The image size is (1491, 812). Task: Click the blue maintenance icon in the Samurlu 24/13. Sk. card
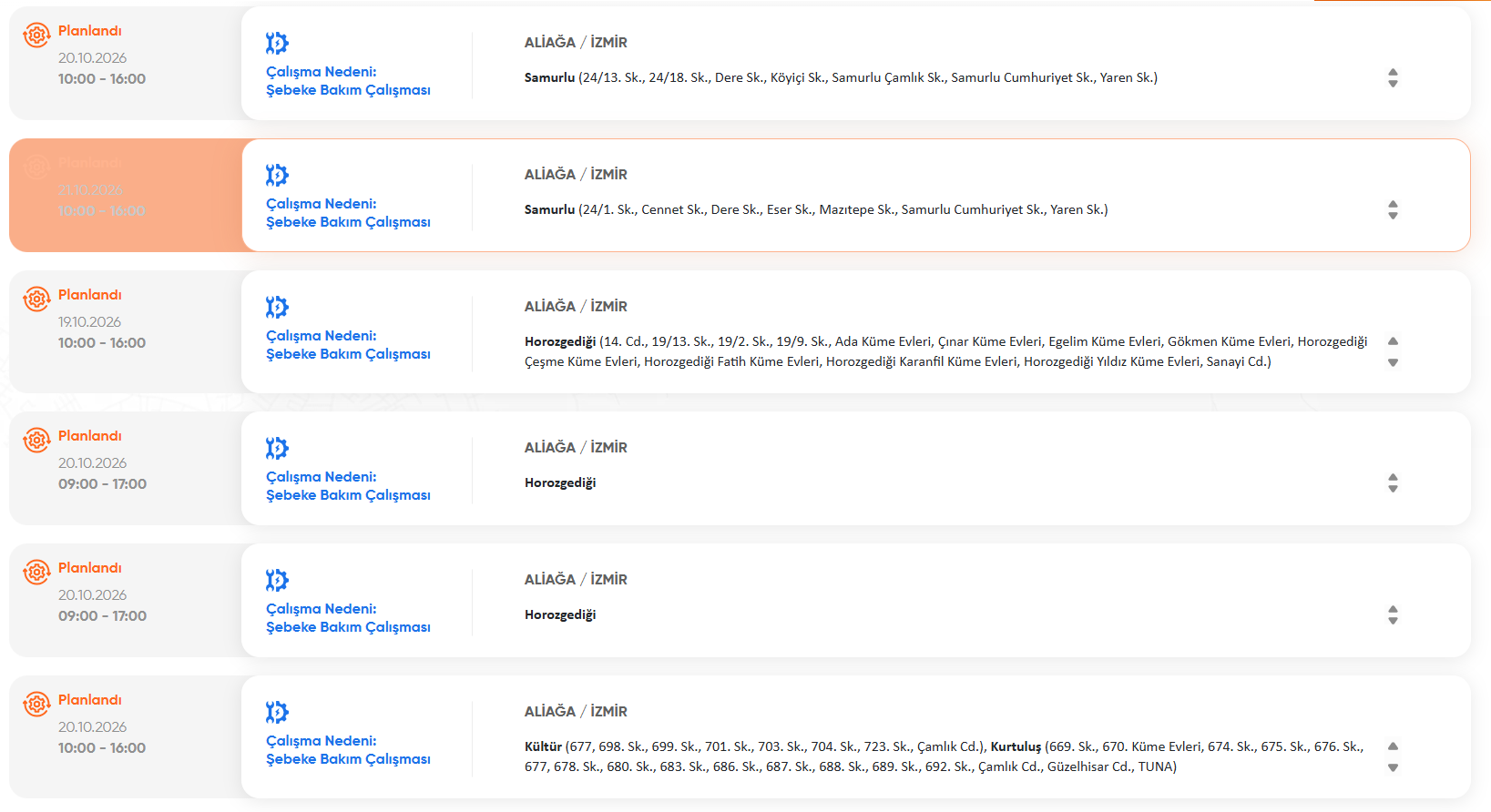[277, 43]
